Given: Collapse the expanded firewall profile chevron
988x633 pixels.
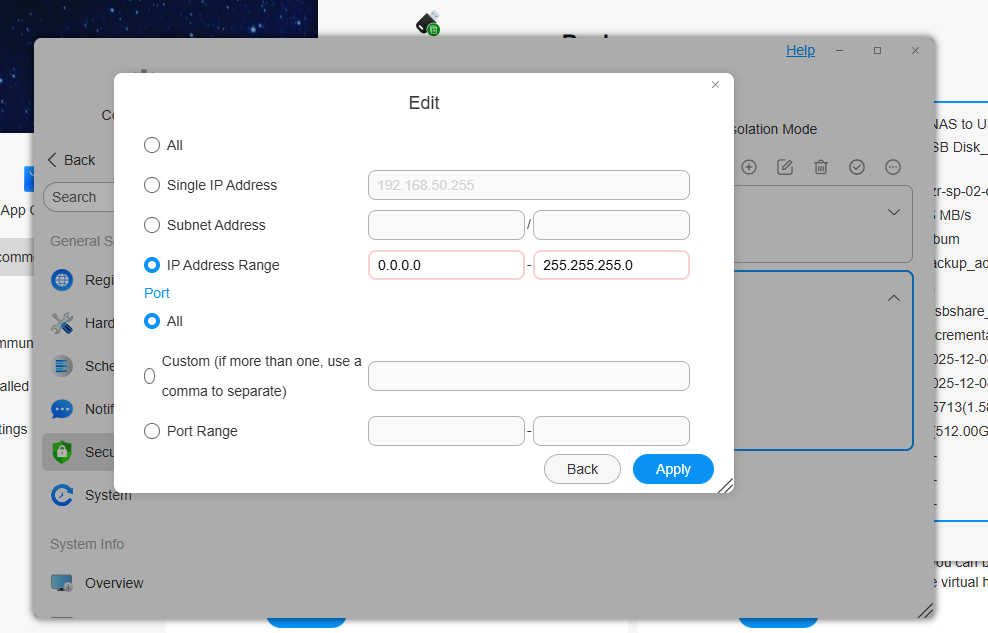Looking at the screenshot, I should tap(893, 298).
